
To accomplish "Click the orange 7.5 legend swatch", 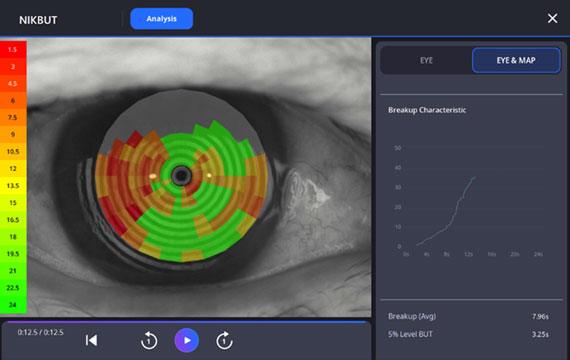I will (13, 117).
